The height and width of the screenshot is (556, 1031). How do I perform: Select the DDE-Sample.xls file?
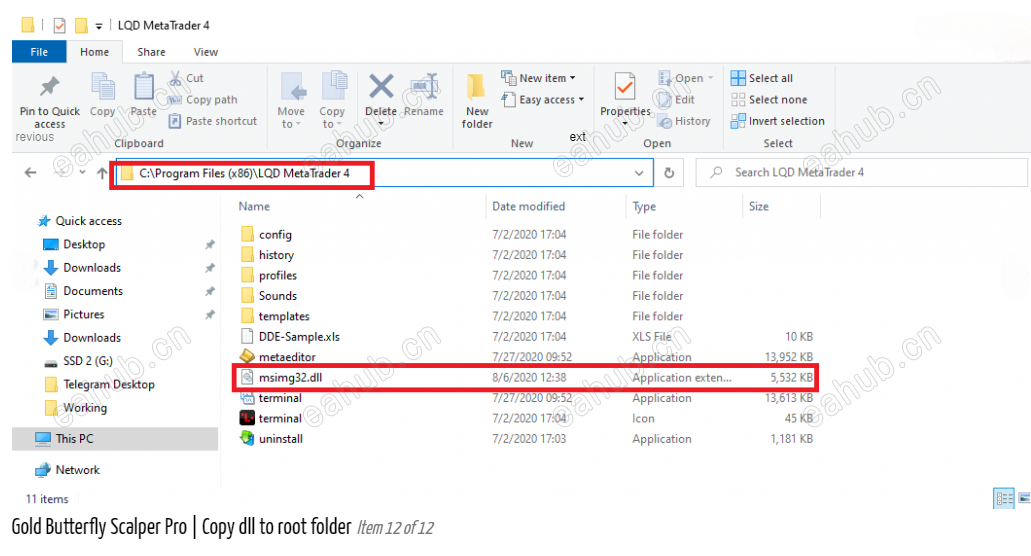290,336
